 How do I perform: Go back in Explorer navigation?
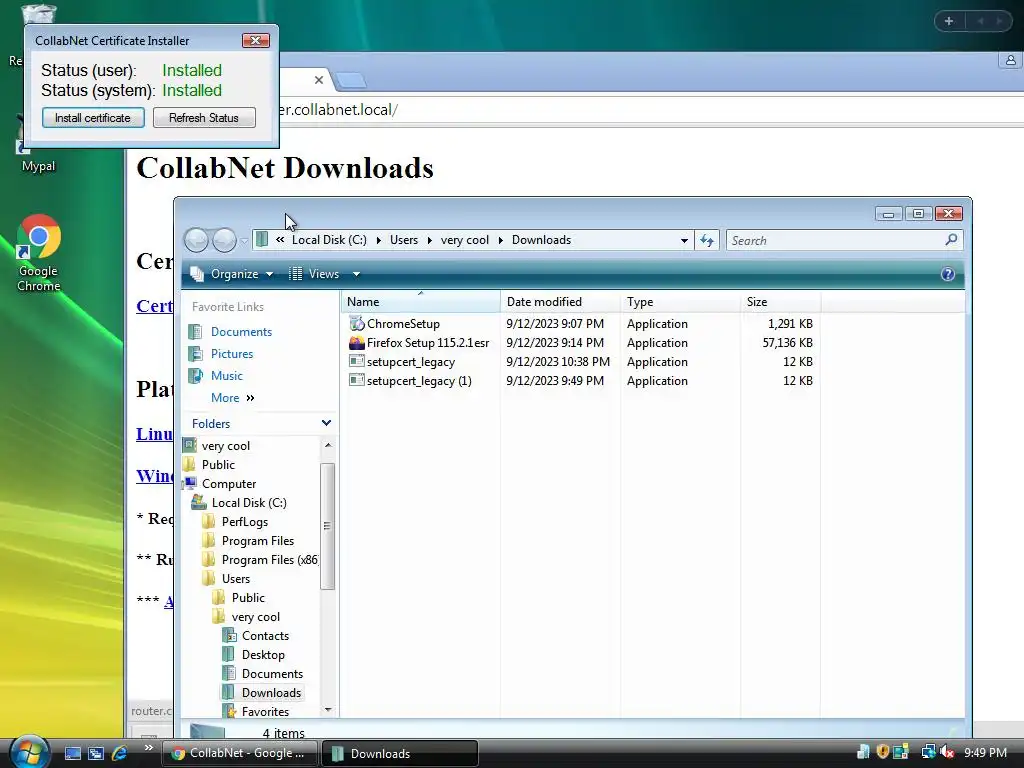(x=196, y=240)
